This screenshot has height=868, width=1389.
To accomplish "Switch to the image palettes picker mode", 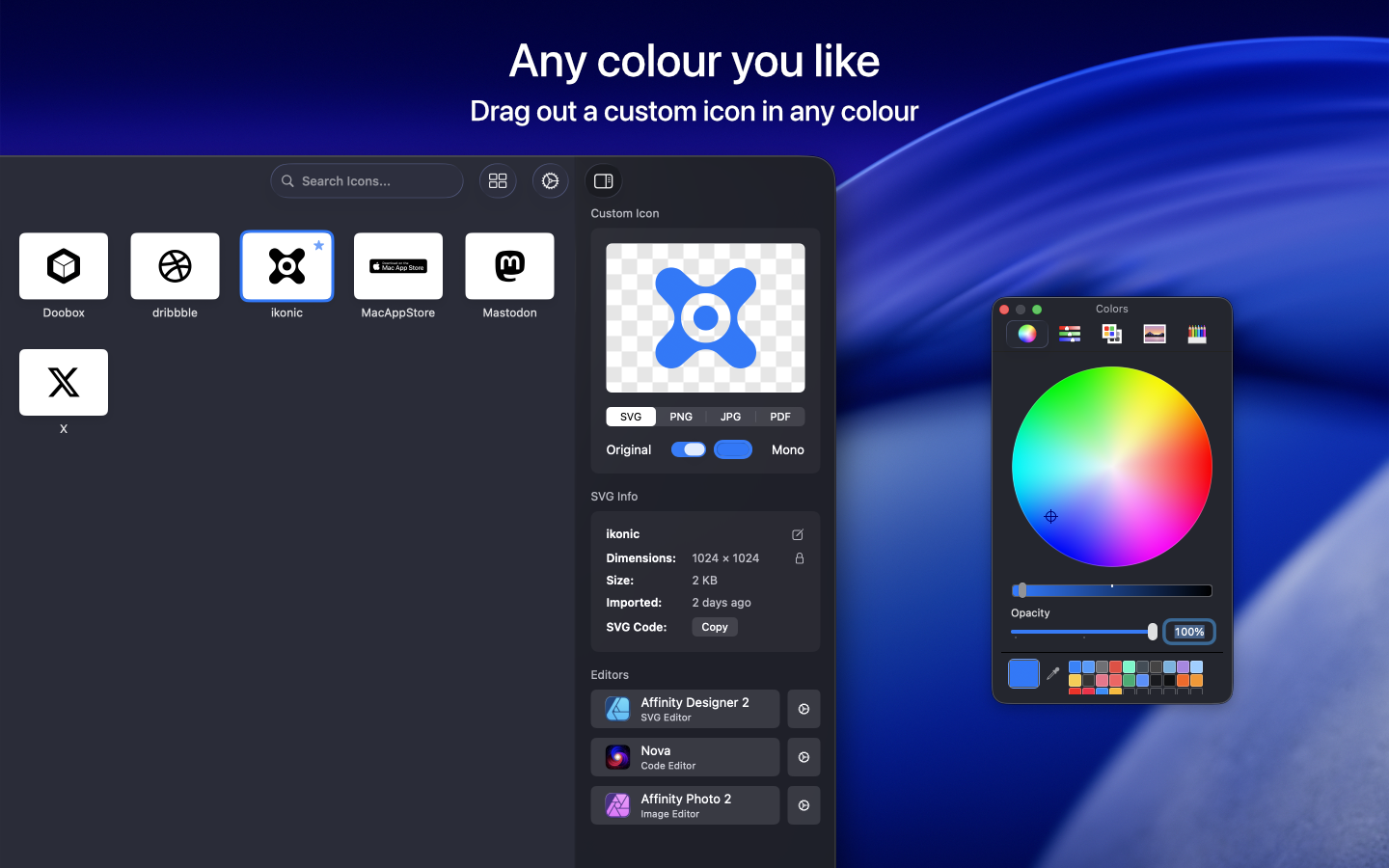I will (1155, 334).
